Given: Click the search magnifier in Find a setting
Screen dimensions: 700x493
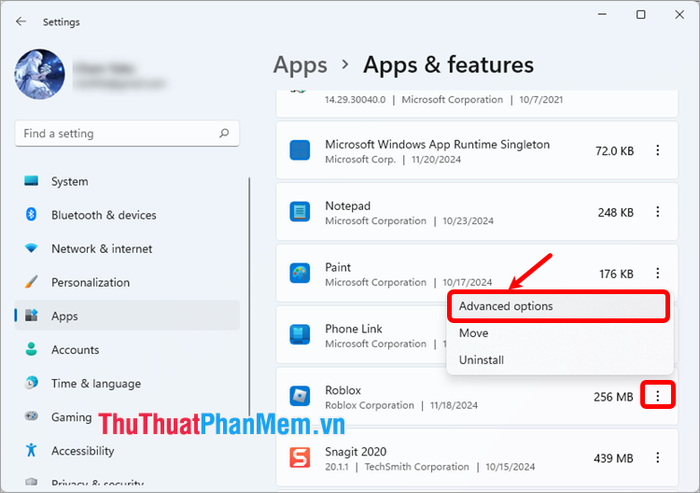Looking at the screenshot, I should click(224, 133).
